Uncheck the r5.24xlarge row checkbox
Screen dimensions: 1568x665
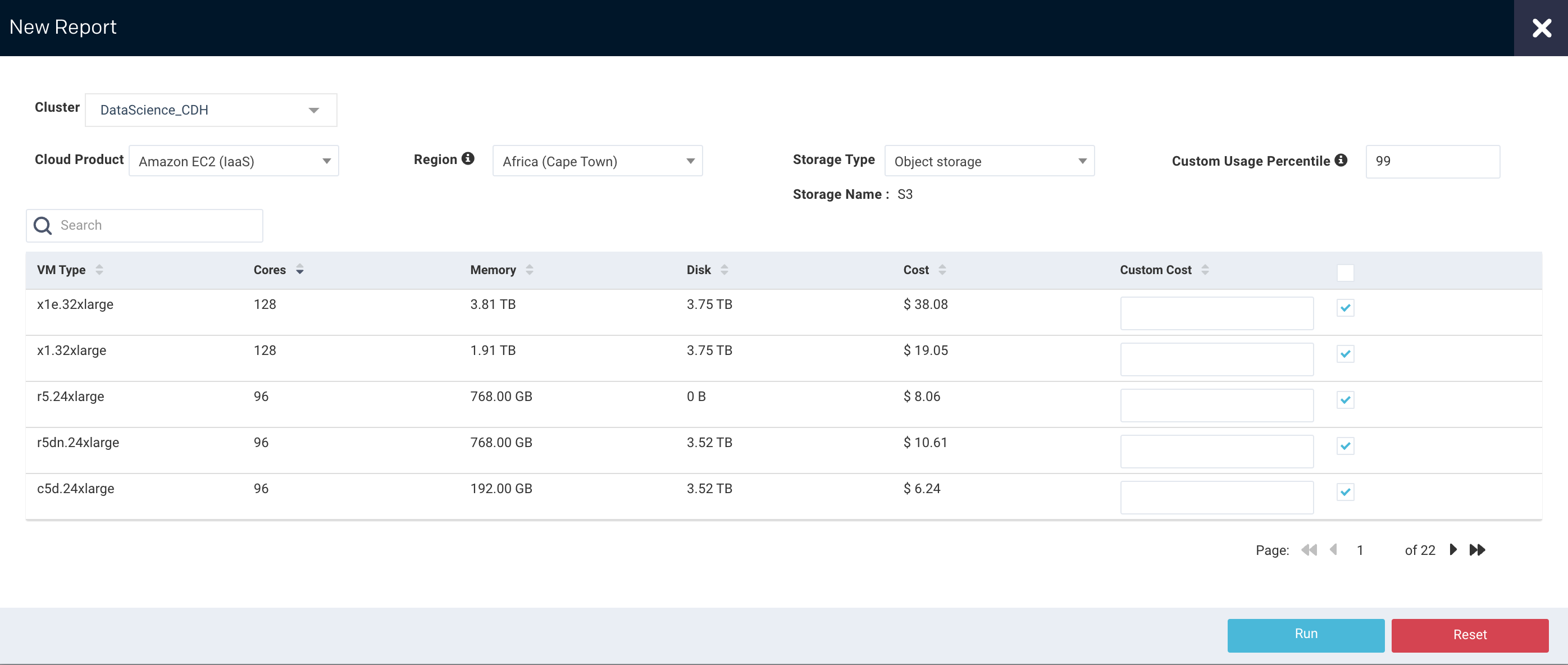pos(1345,400)
